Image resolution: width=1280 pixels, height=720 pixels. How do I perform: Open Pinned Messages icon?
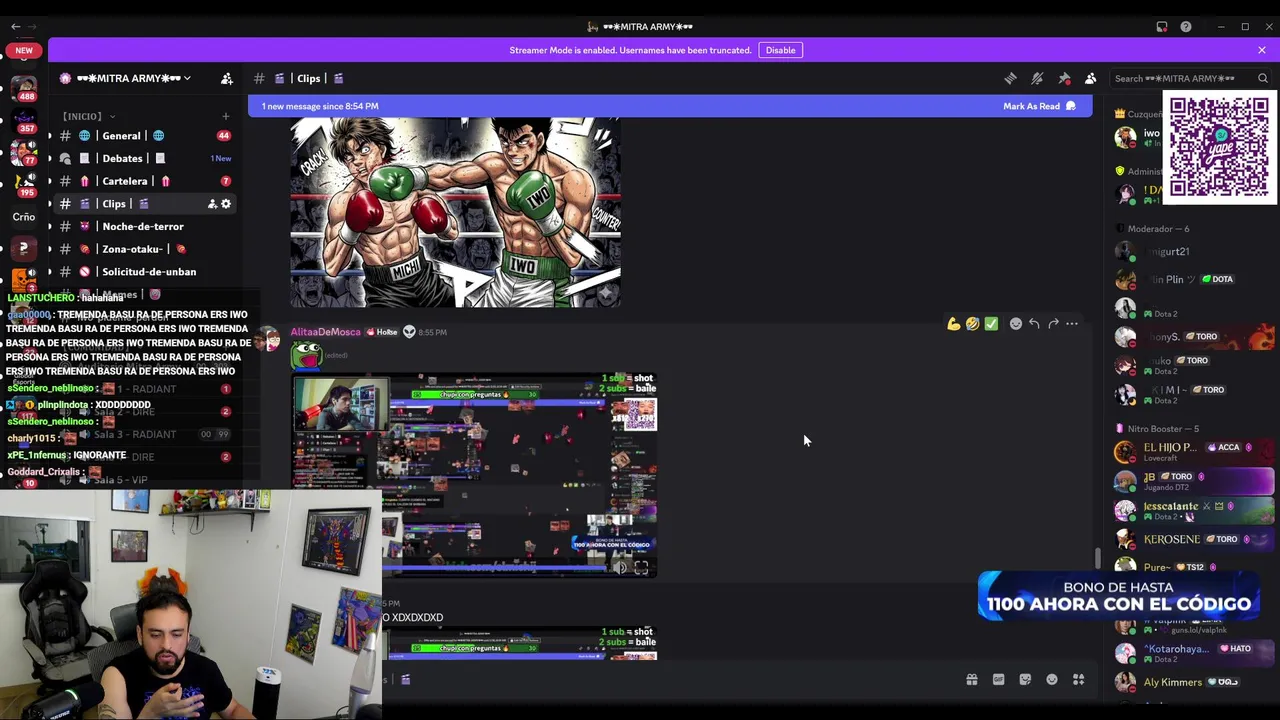coord(1064,78)
